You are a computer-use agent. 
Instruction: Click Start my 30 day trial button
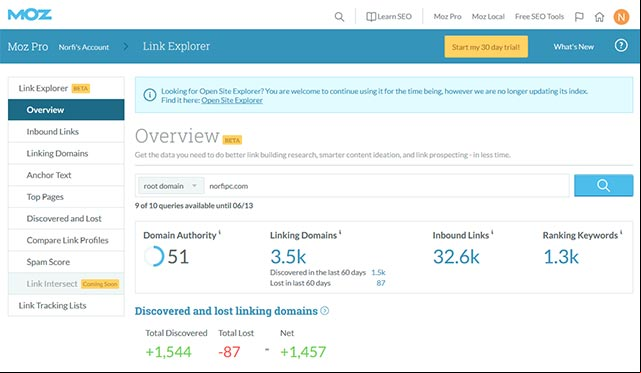(x=486, y=47)
